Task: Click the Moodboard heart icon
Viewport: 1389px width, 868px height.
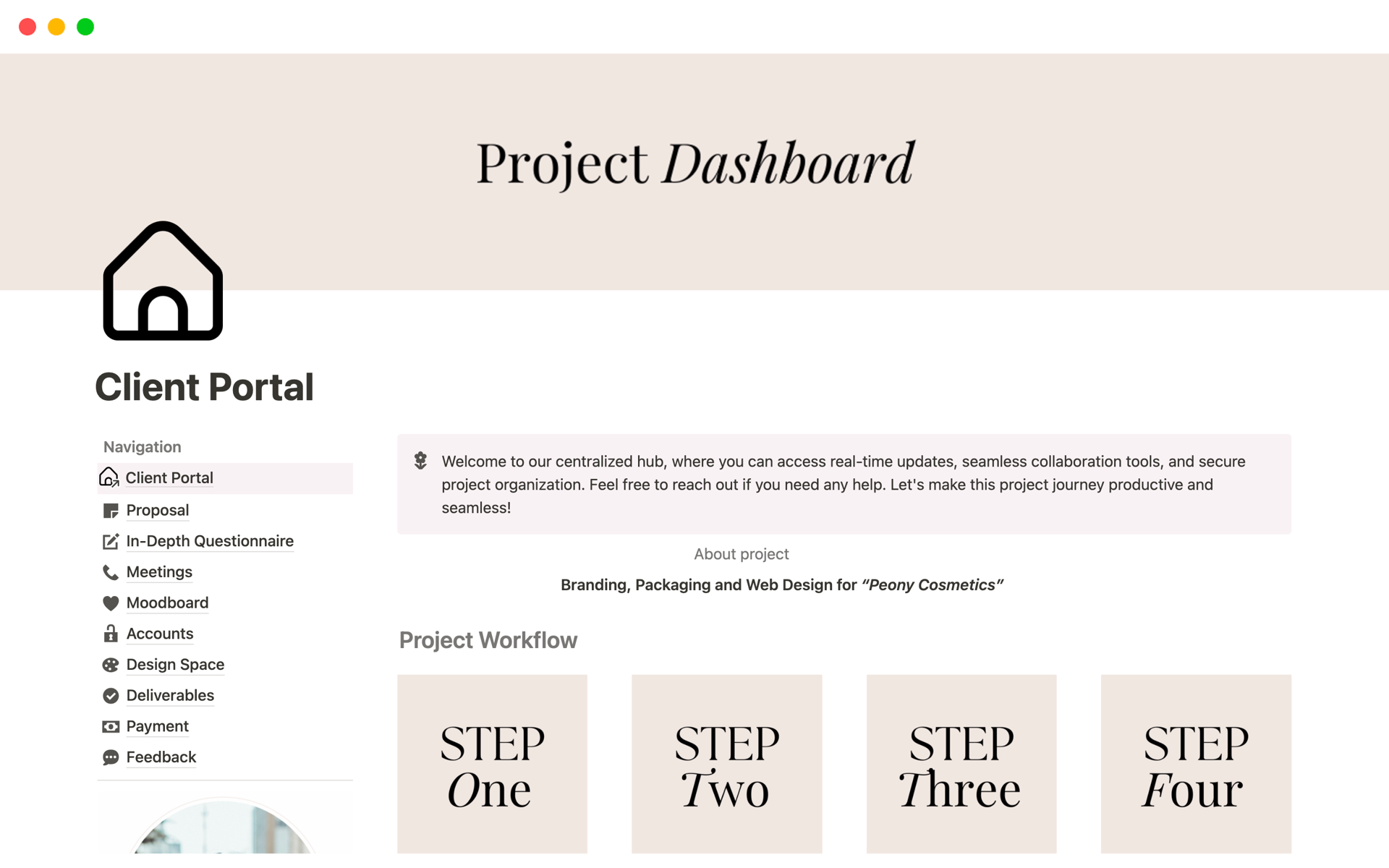Action: coord(110,602)
